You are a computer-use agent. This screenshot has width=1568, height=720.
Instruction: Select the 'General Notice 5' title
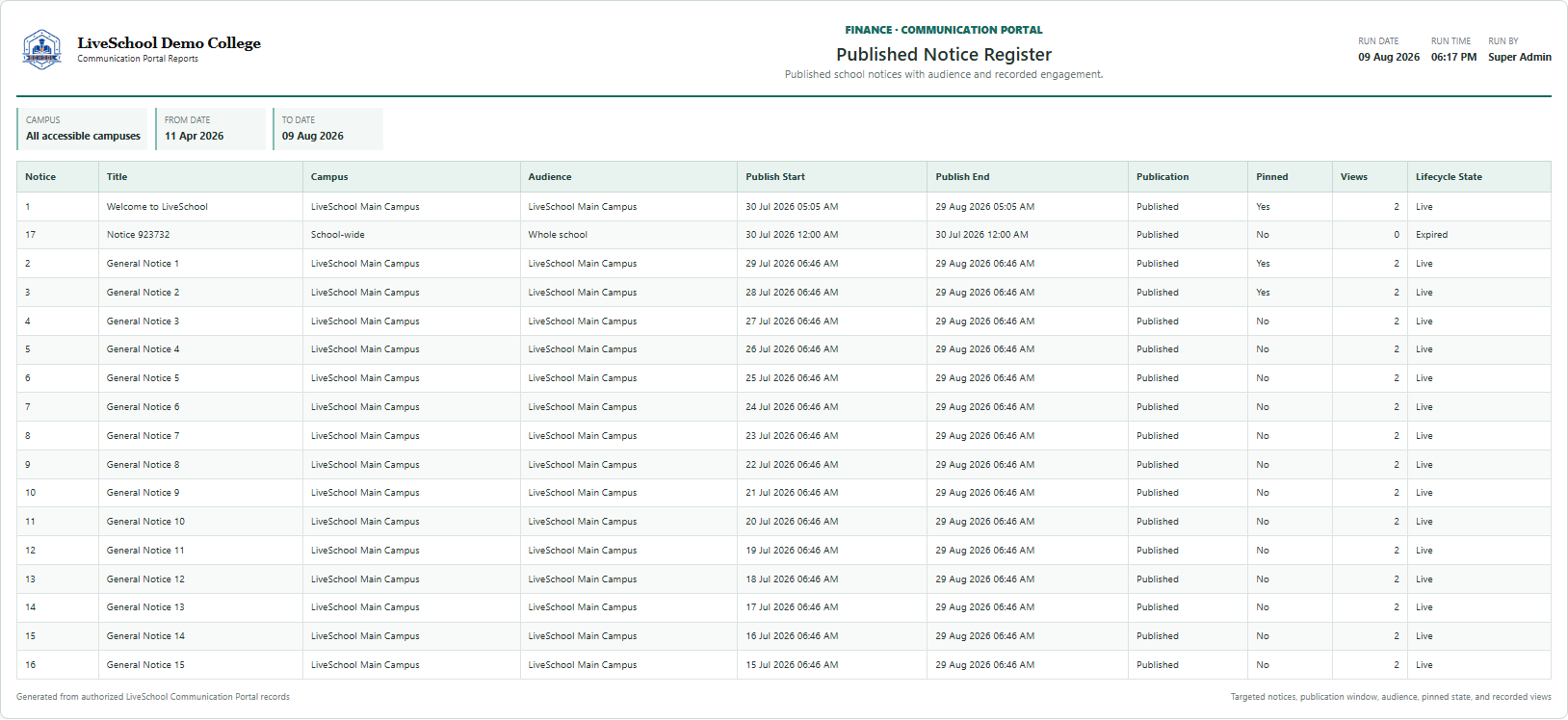pos(143,378)
